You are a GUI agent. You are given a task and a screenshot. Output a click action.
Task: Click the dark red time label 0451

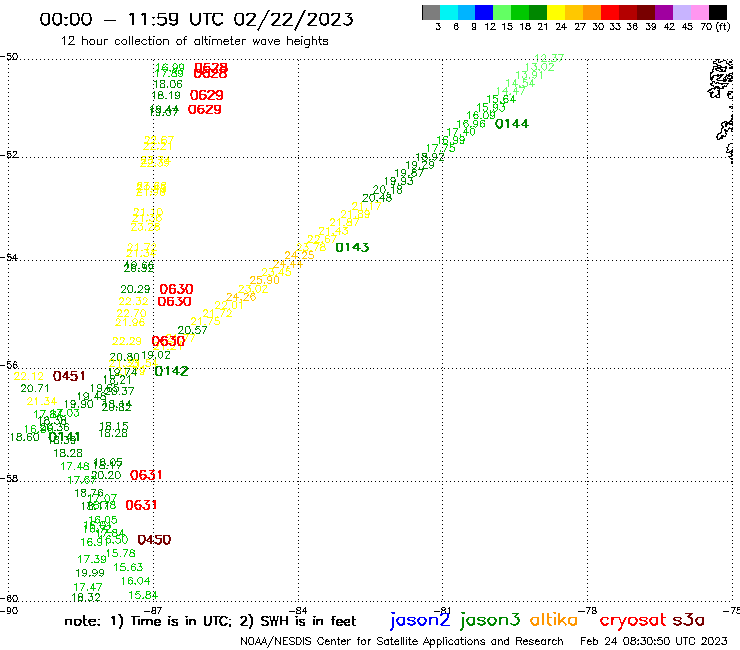coord(69,376)
